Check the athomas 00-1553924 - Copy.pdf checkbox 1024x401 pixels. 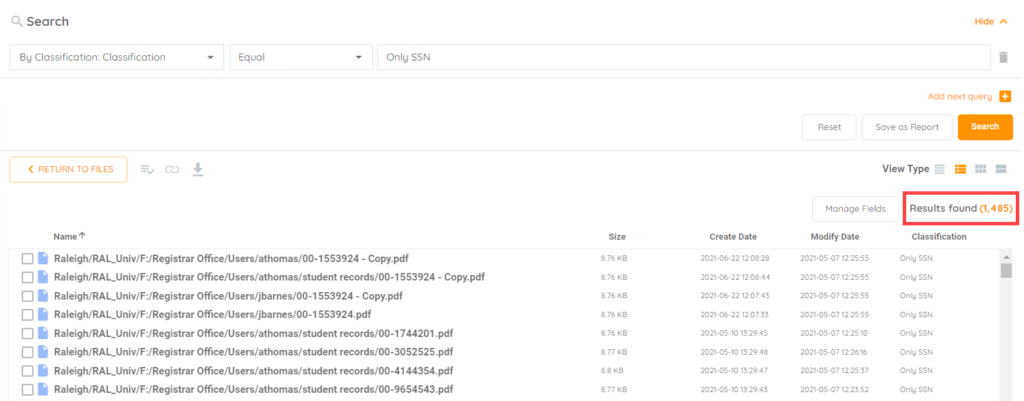pos(28,258)
